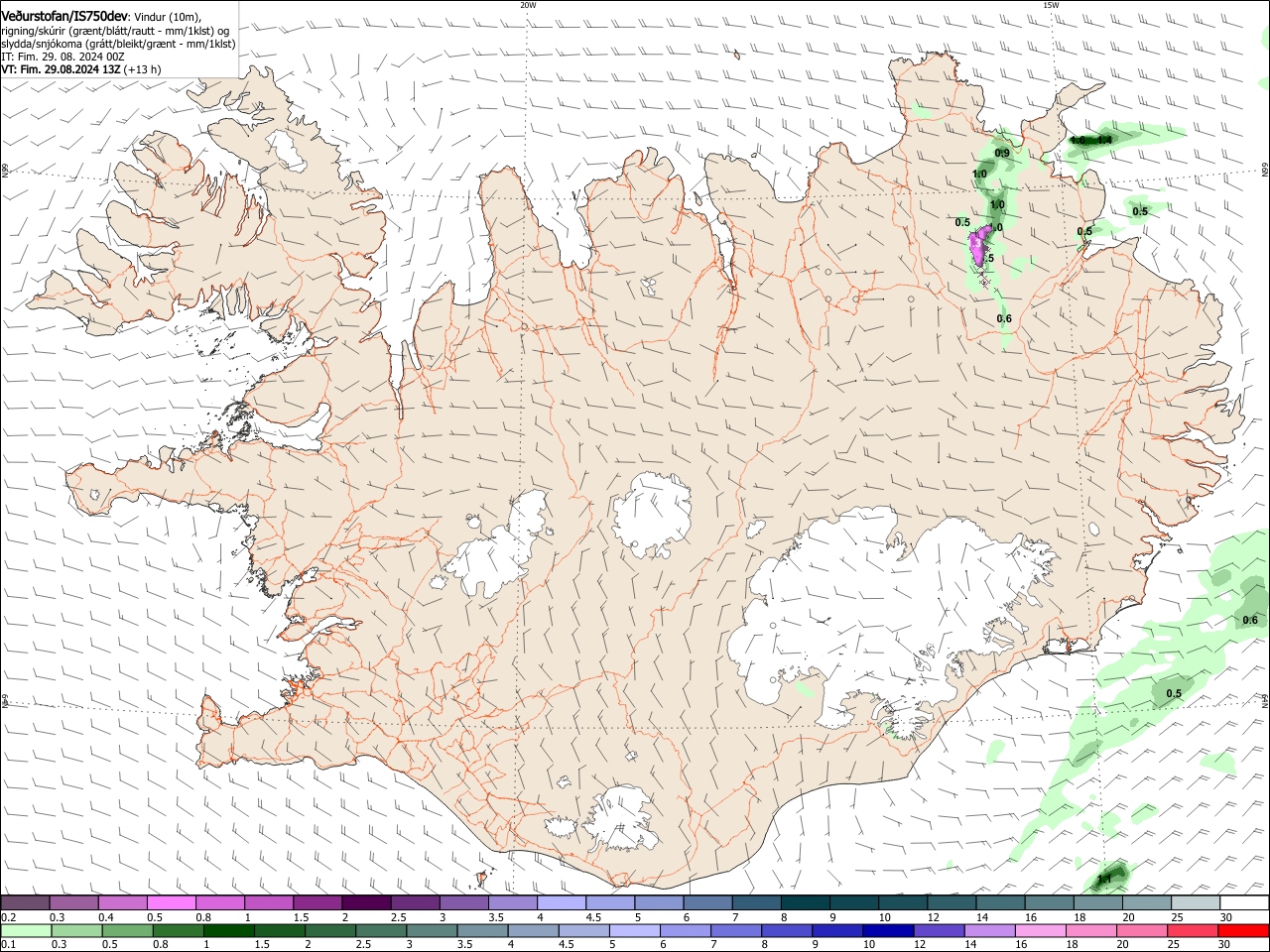This screenshot has width=1270, height=952.
Task: Click the 7 swatch in the upper legend row
Action: point(755,902)
